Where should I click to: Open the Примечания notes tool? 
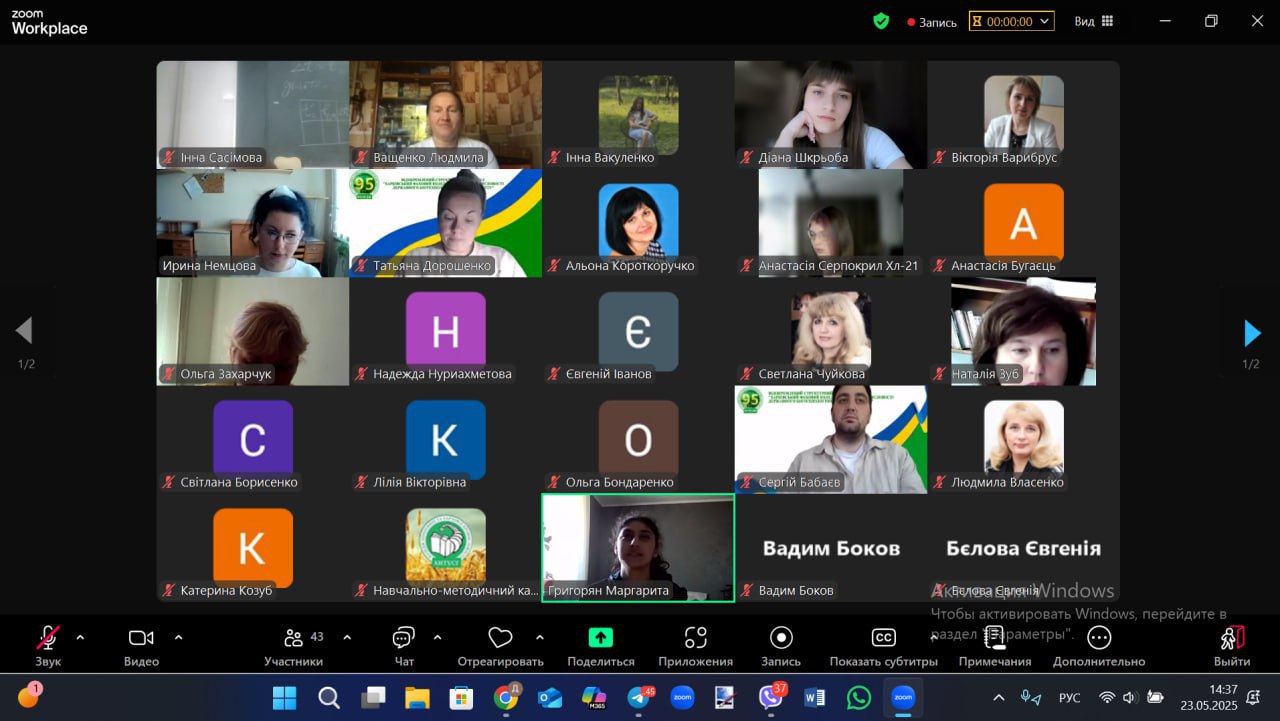[995, 646]
